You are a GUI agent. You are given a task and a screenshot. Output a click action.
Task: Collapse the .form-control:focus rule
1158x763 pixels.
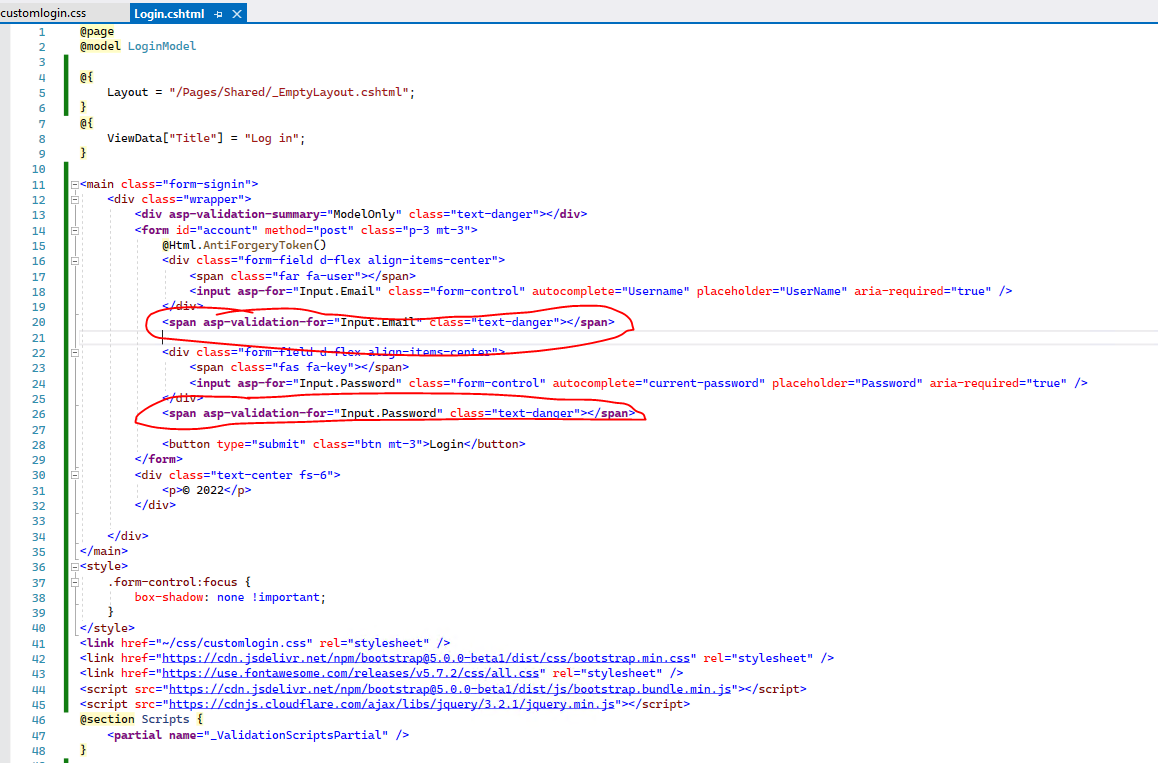click(75, 582)
